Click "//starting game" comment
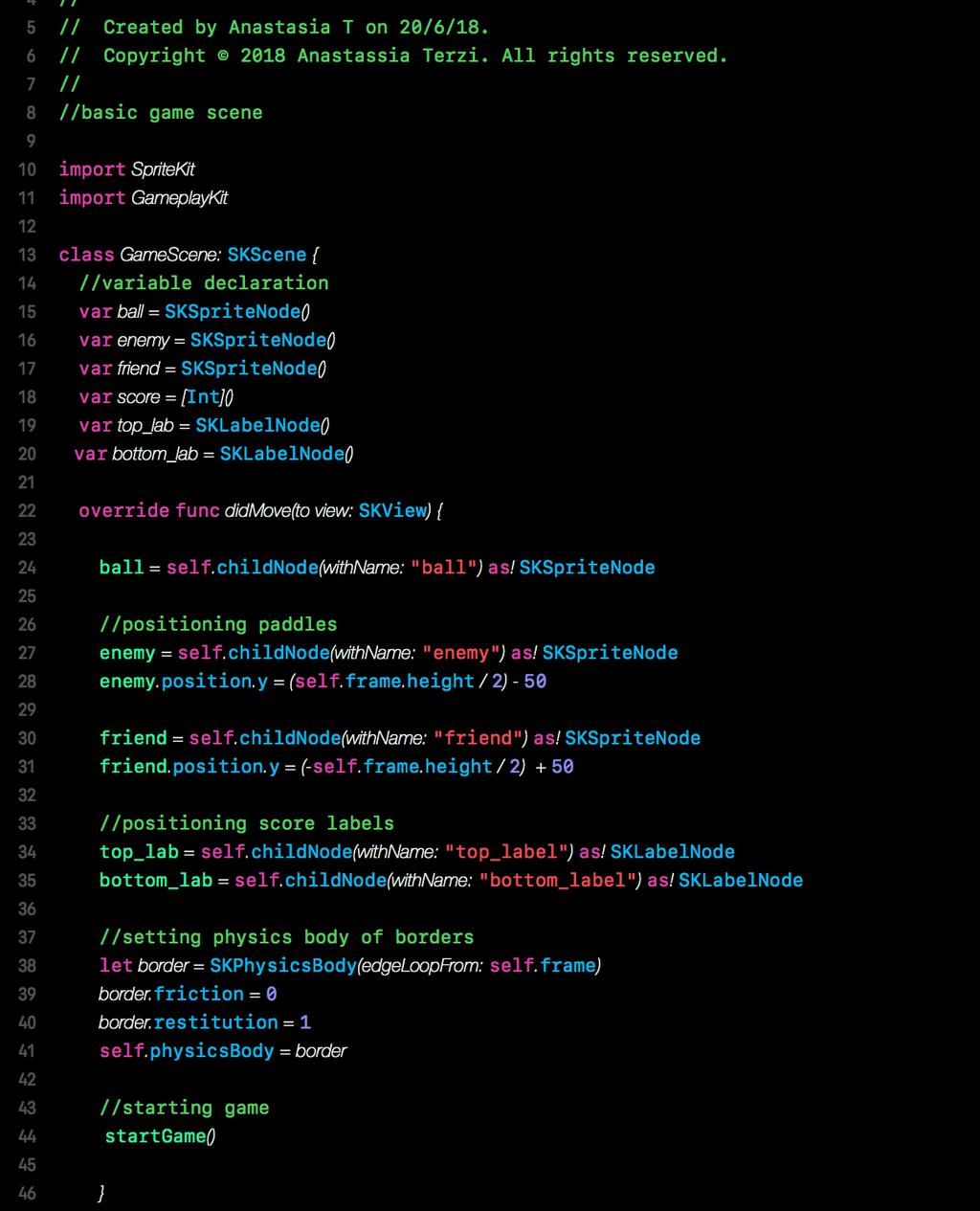The image size is (980, 1211). [x=185, y=1108]
